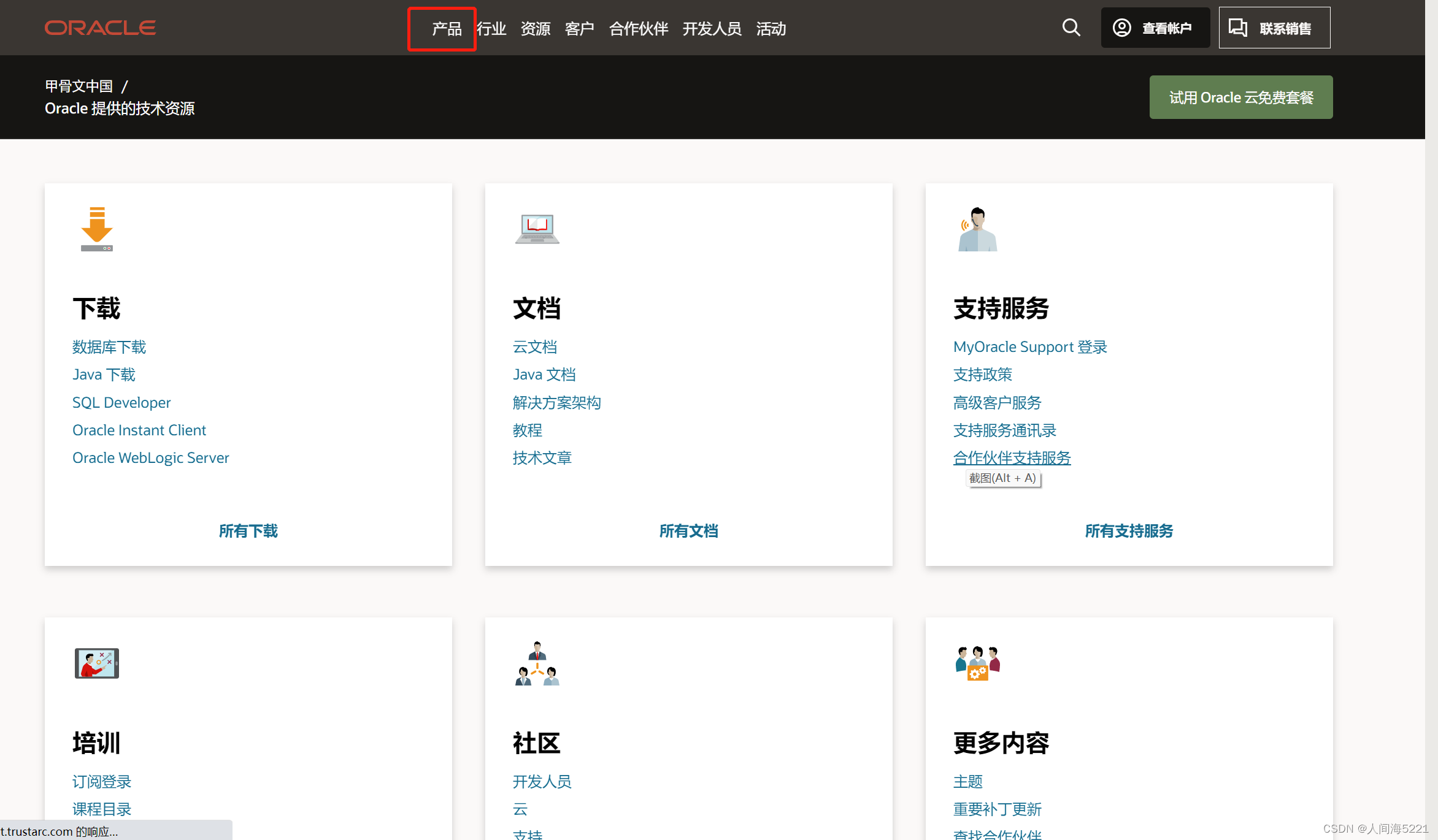Open the 合作伙伴 menu

[639, 29]
